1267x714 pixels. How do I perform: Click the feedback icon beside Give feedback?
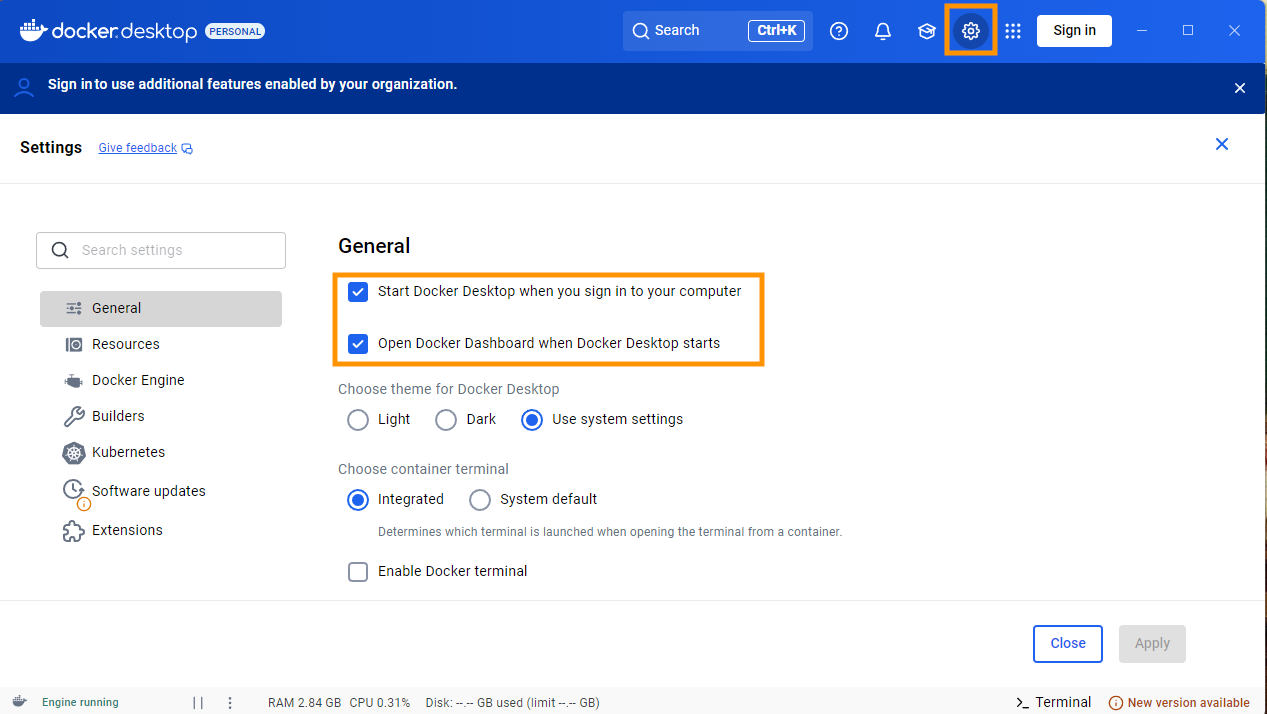(187, 149)
